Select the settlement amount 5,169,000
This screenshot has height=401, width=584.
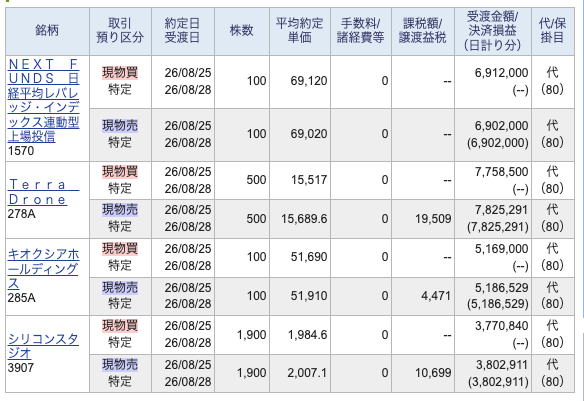pos(501,249)
